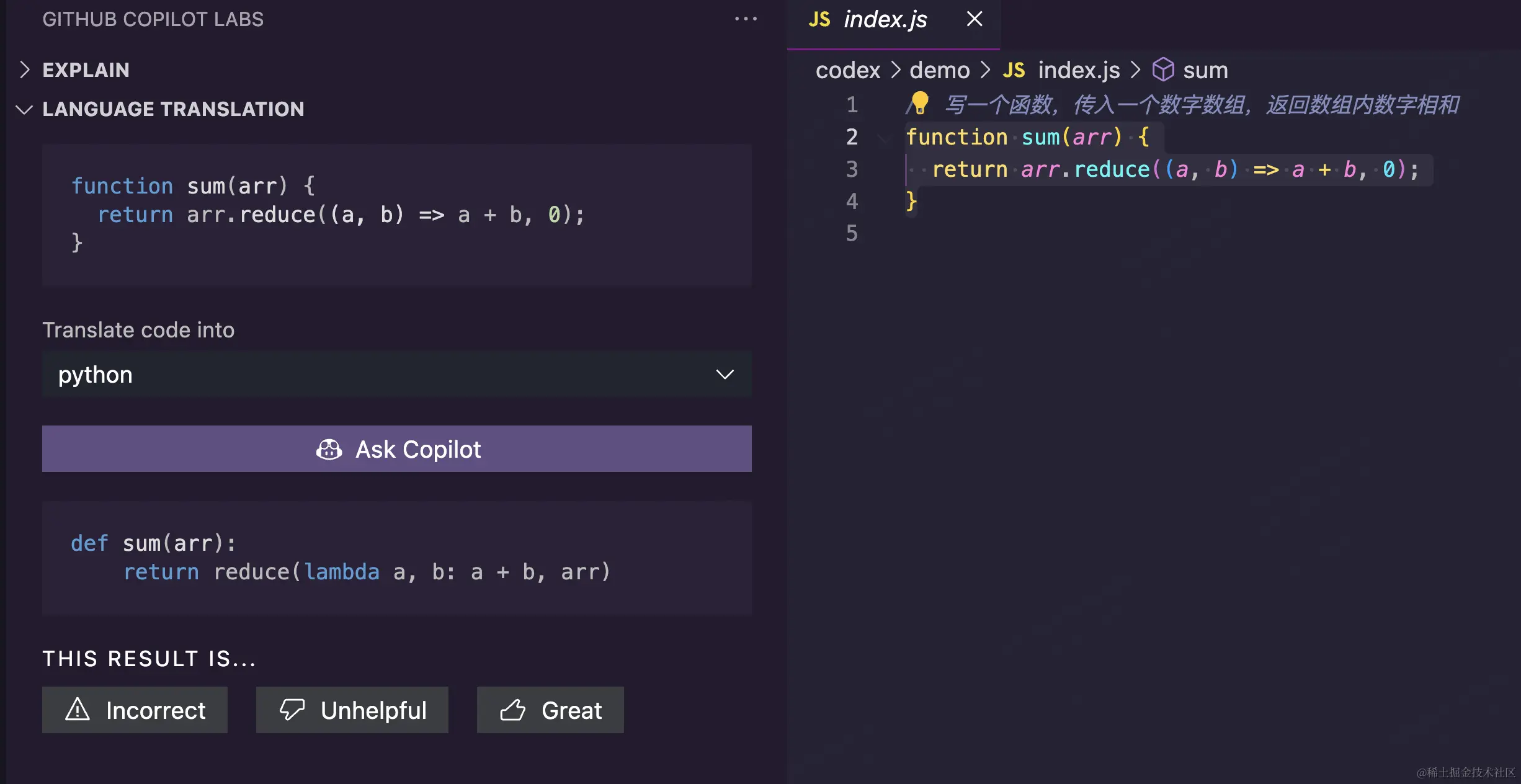Select the index.js editor tab
This screenshot has height=784, width=1521.
coord(885,19)
